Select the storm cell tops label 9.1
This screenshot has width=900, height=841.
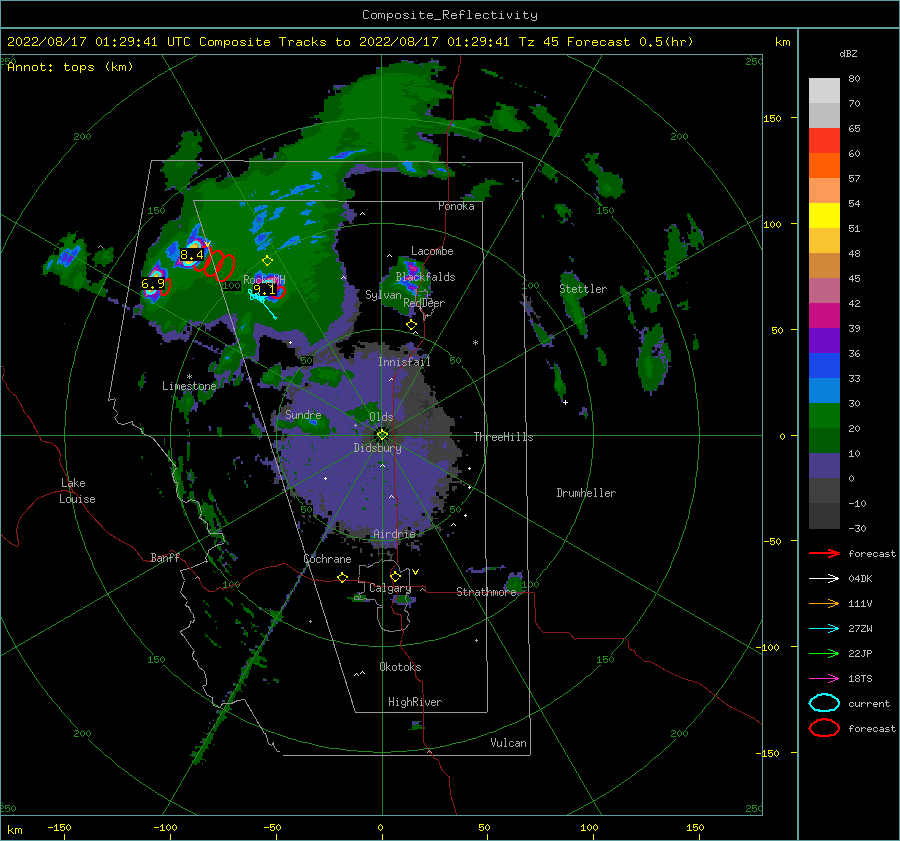(x=264, y=289)
